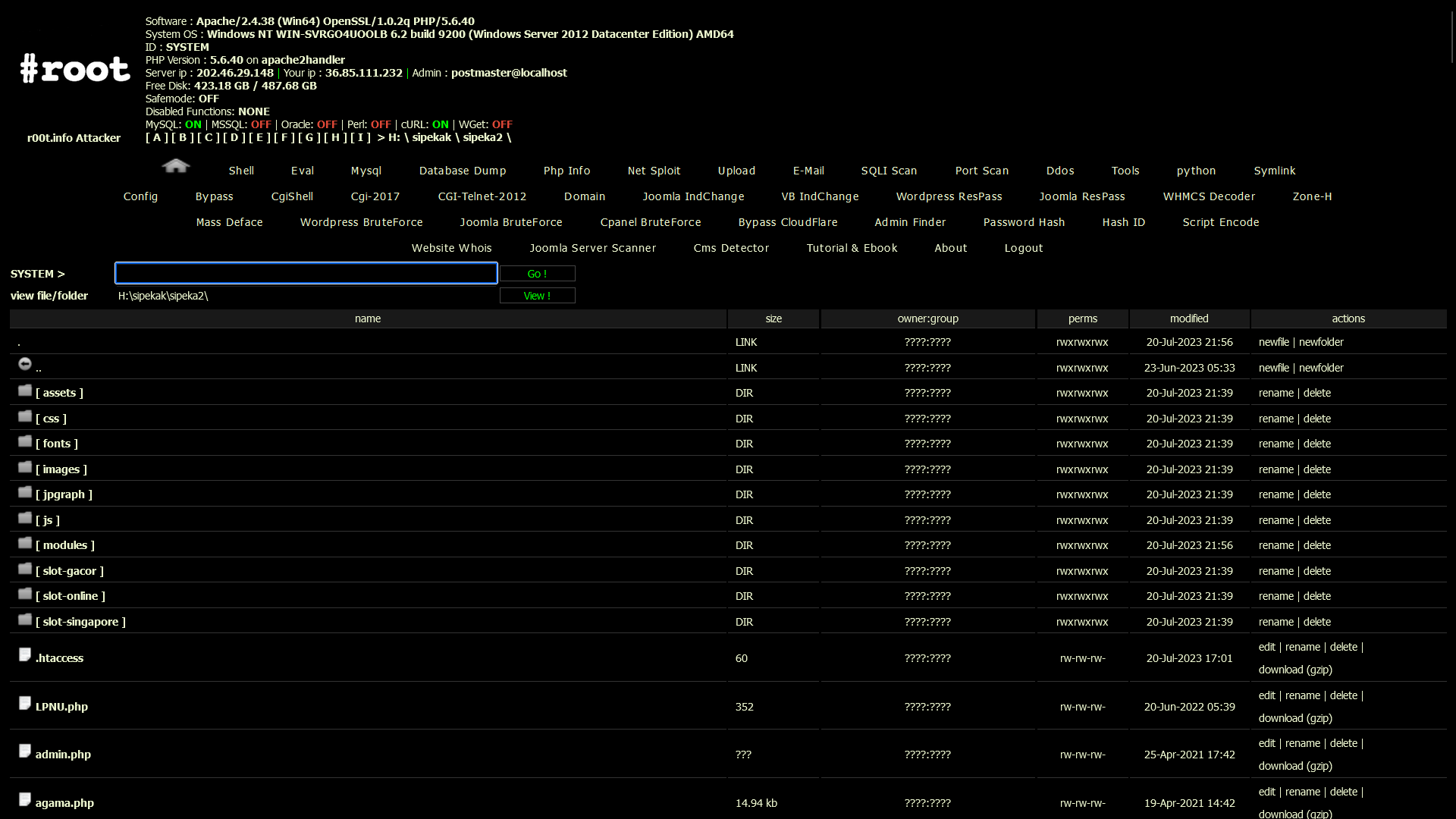Open the [ slot-gacor ] folder name
Viewport: 1456px width, 819px height.
pyautogui.click(x=70, y=571)
